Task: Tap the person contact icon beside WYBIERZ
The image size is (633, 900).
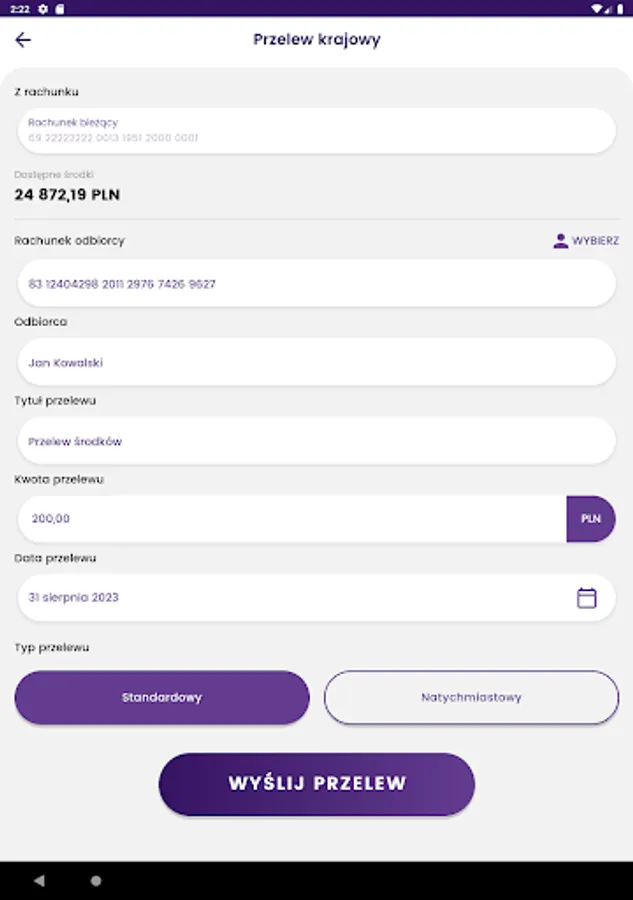Action: click(560, 240)
